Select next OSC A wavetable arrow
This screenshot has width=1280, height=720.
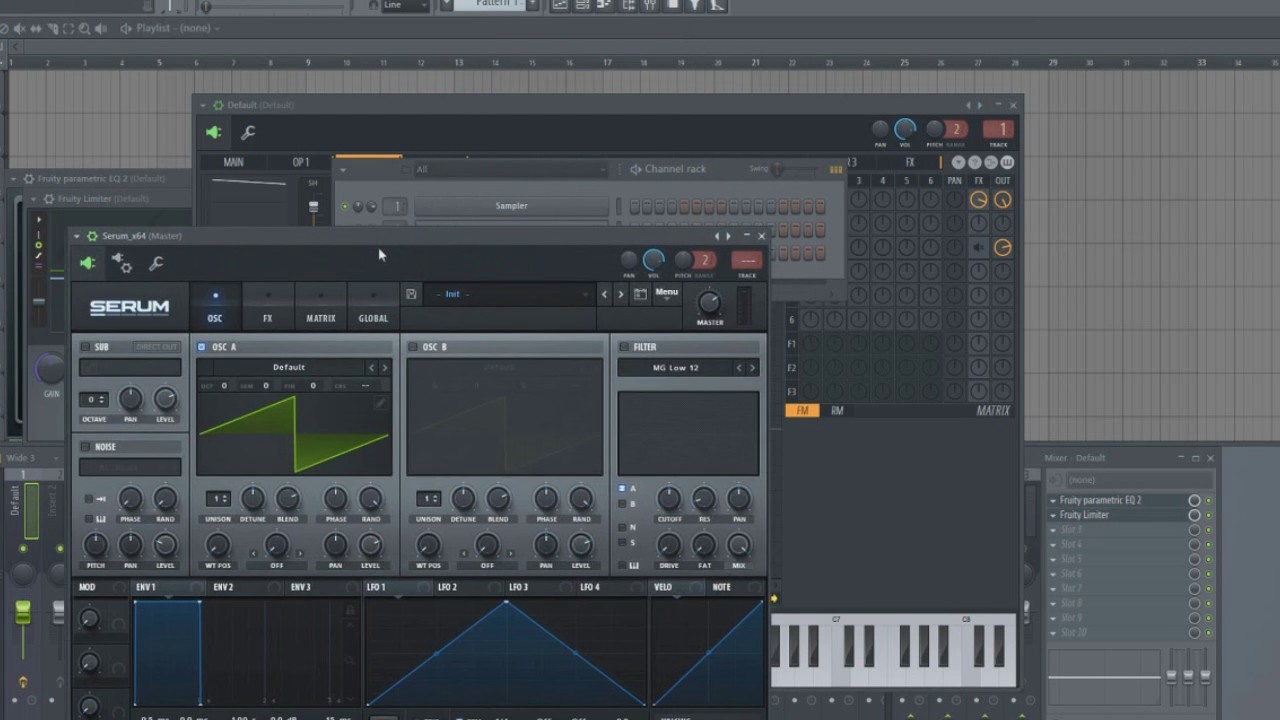(x=385, y=367)
